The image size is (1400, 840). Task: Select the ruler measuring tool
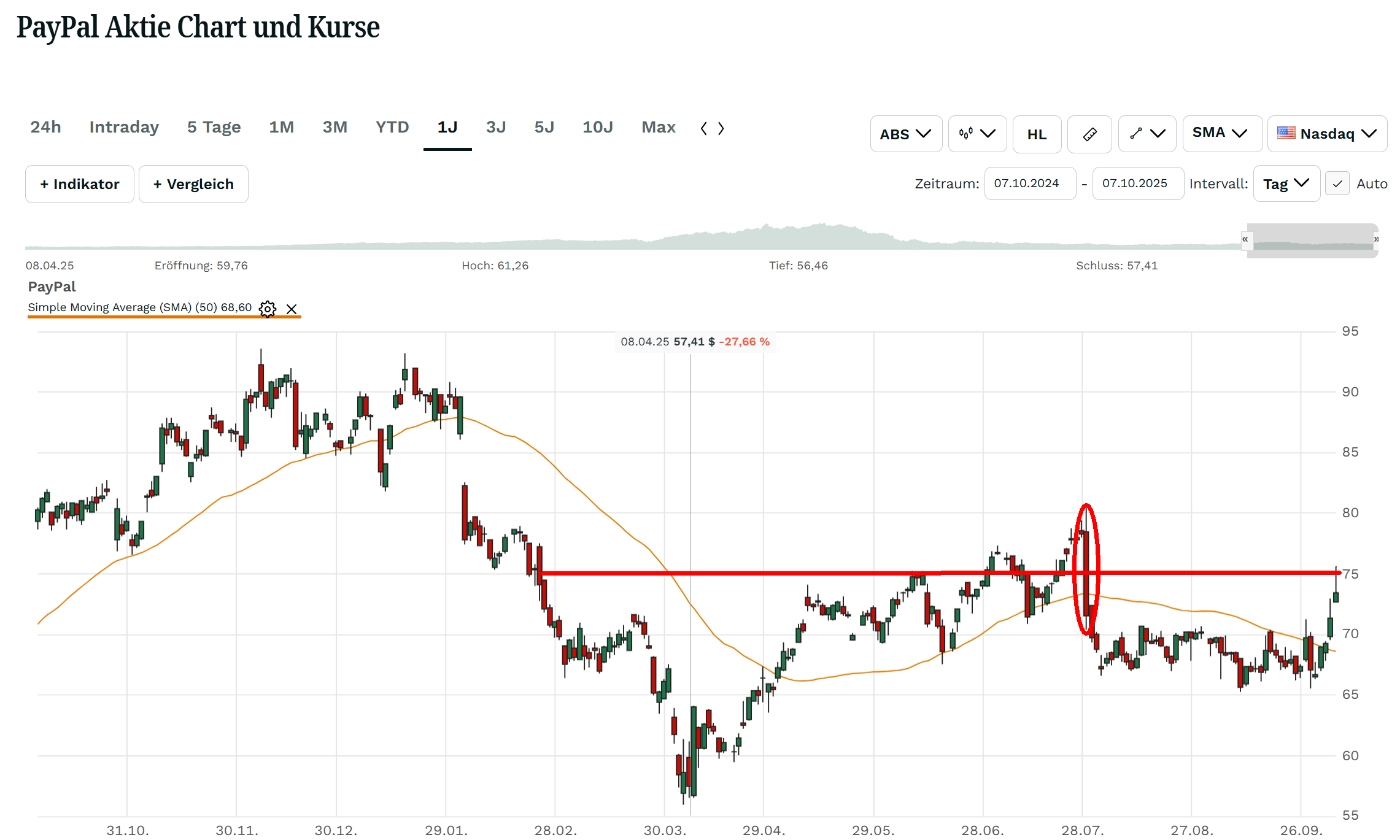coord(1089,134)
